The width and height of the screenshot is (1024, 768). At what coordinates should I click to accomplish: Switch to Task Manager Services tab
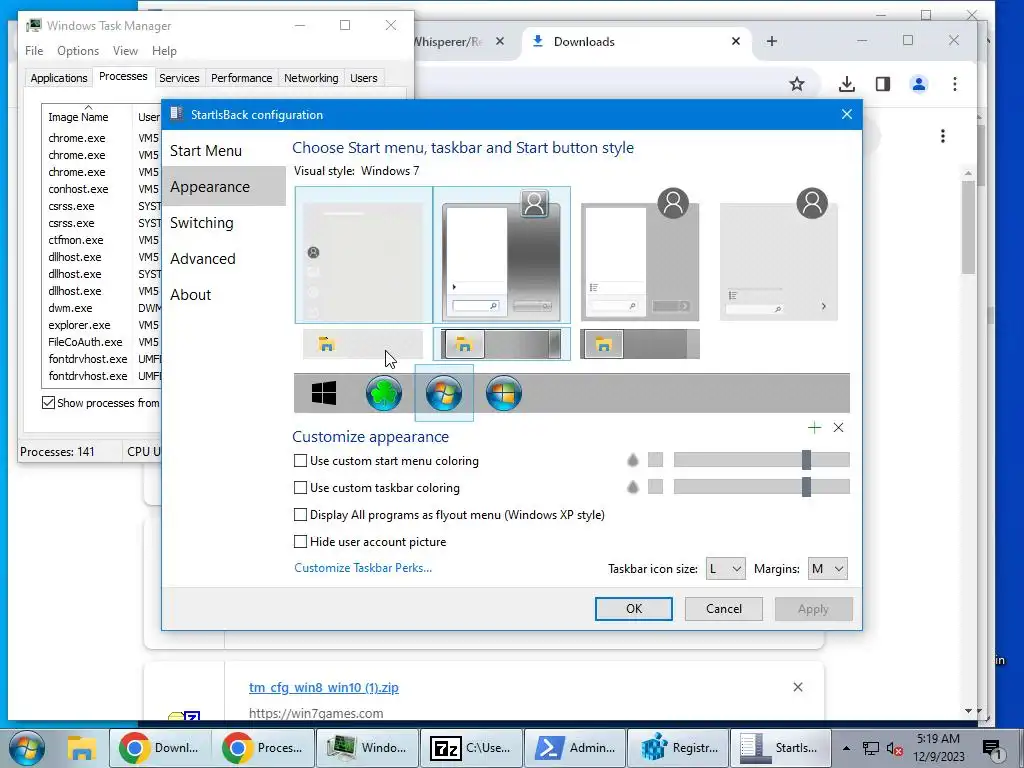point(179,78)
